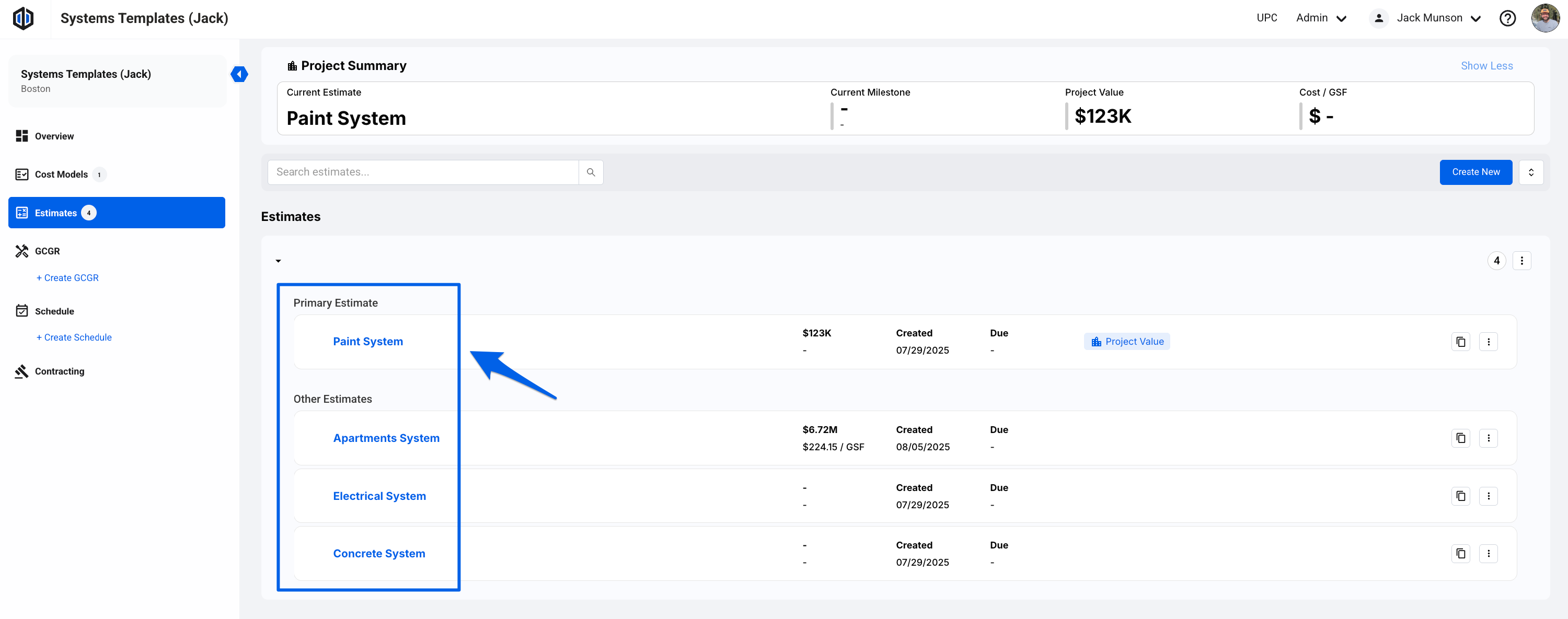The image size is (1568, 619).
Task: Go to Overview in sidebar
Action: [54, 136]
